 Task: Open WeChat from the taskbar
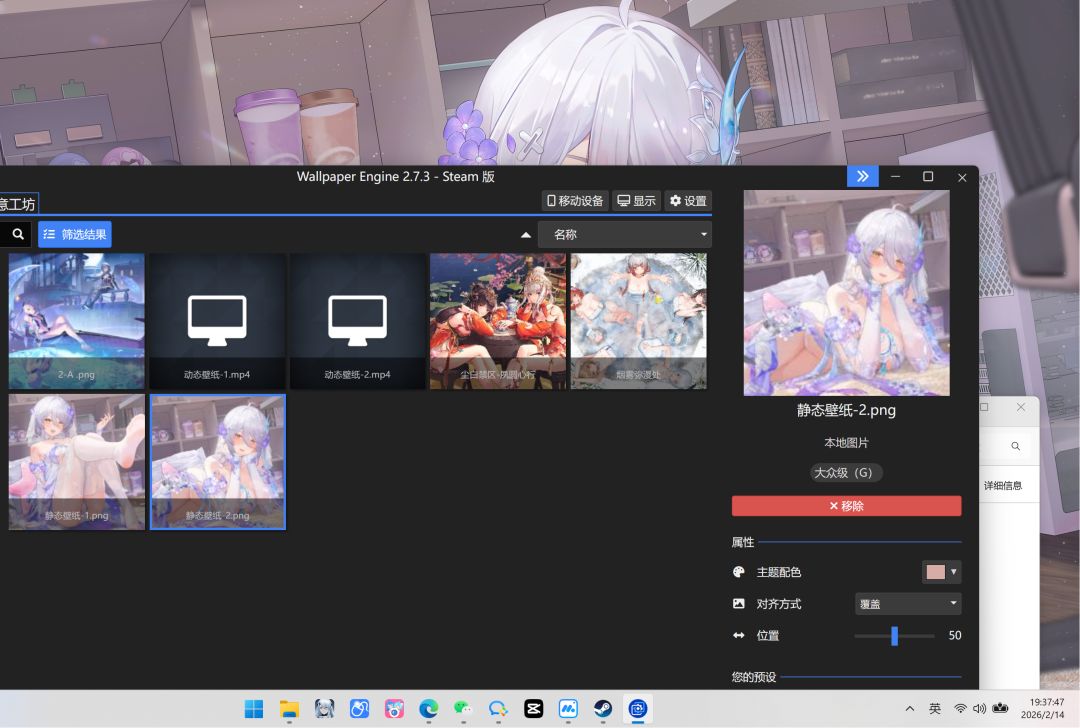[463, 709]
